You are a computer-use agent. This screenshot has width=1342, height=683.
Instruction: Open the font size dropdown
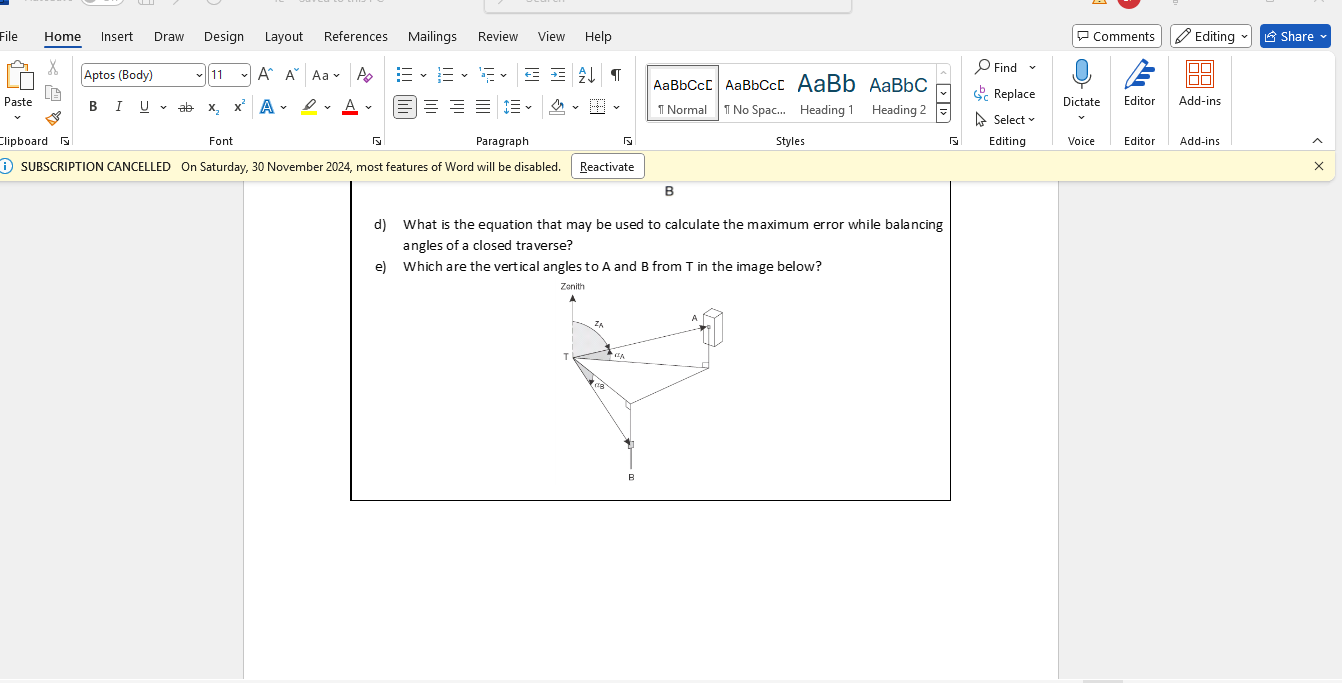242,74
